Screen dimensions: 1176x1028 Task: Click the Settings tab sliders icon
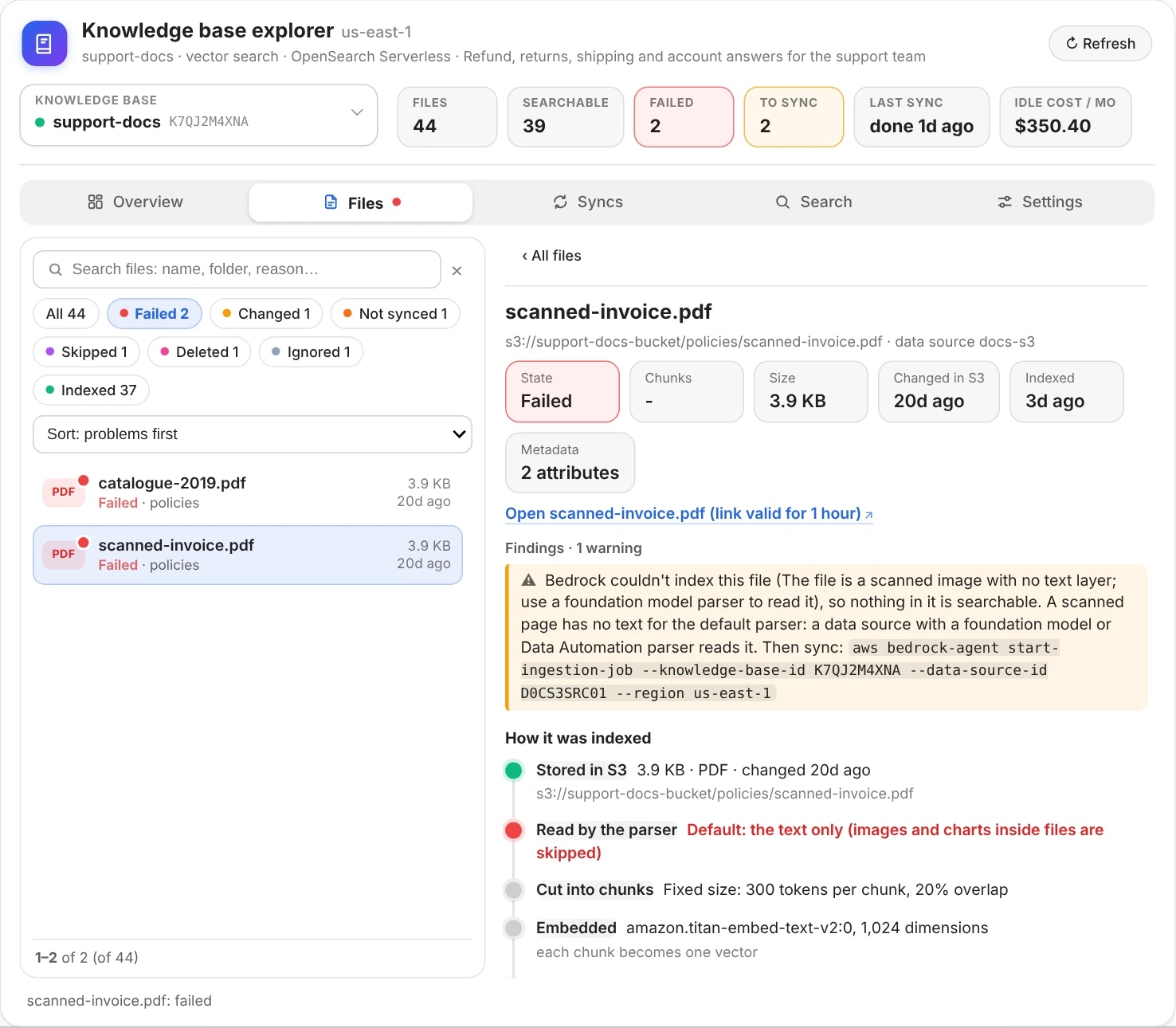click(x=1005, y=202)
